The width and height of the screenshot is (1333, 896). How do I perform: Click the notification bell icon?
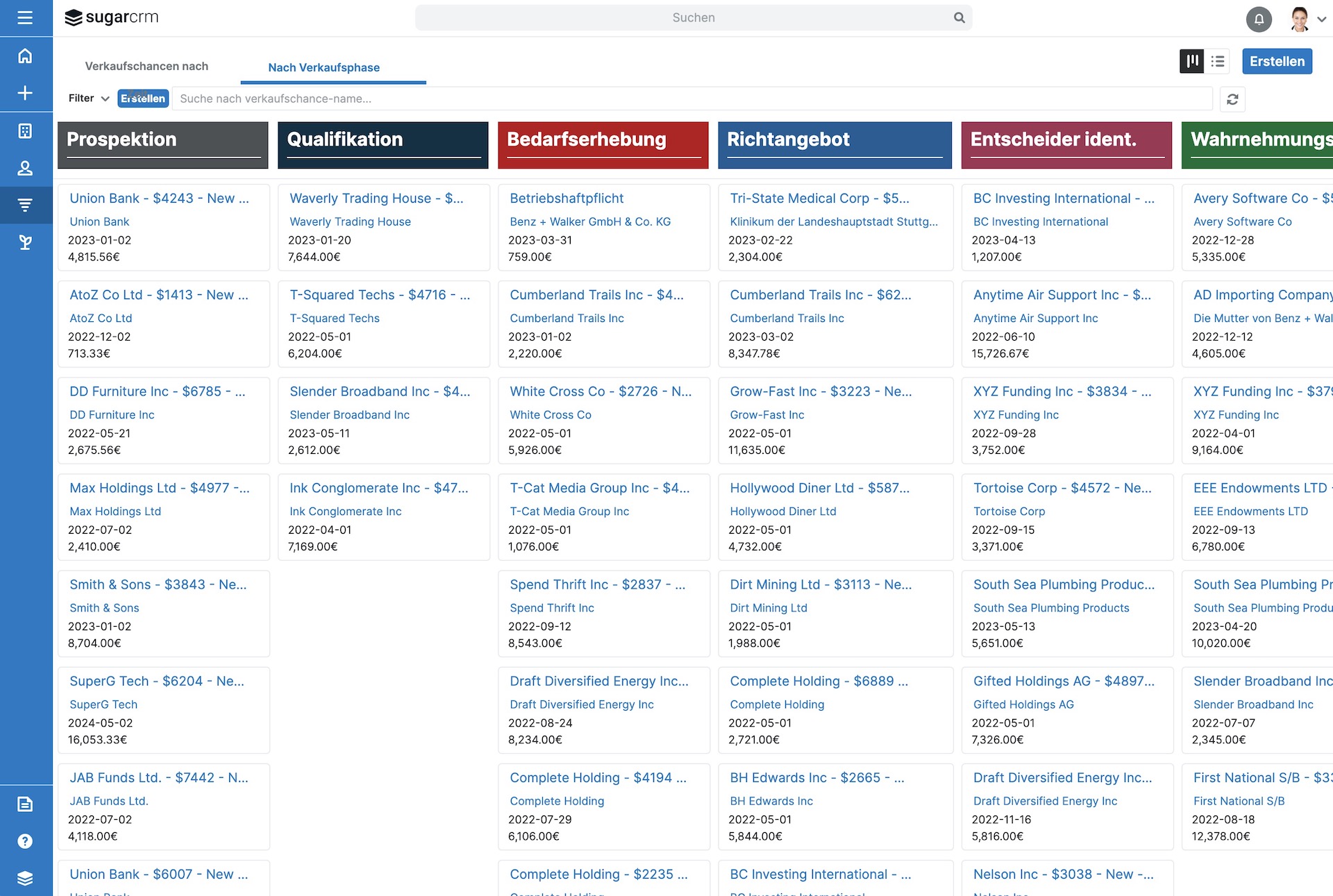[1259, 19]
